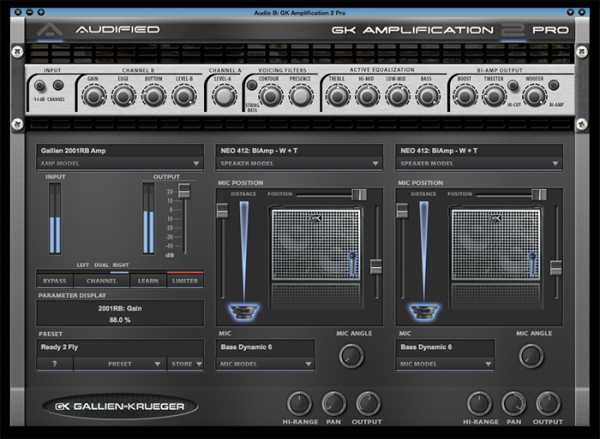Click the 'Gallien 2001RB Amp' model name
The width and height of the screenshot is (600, 439).
coord(73,150)
